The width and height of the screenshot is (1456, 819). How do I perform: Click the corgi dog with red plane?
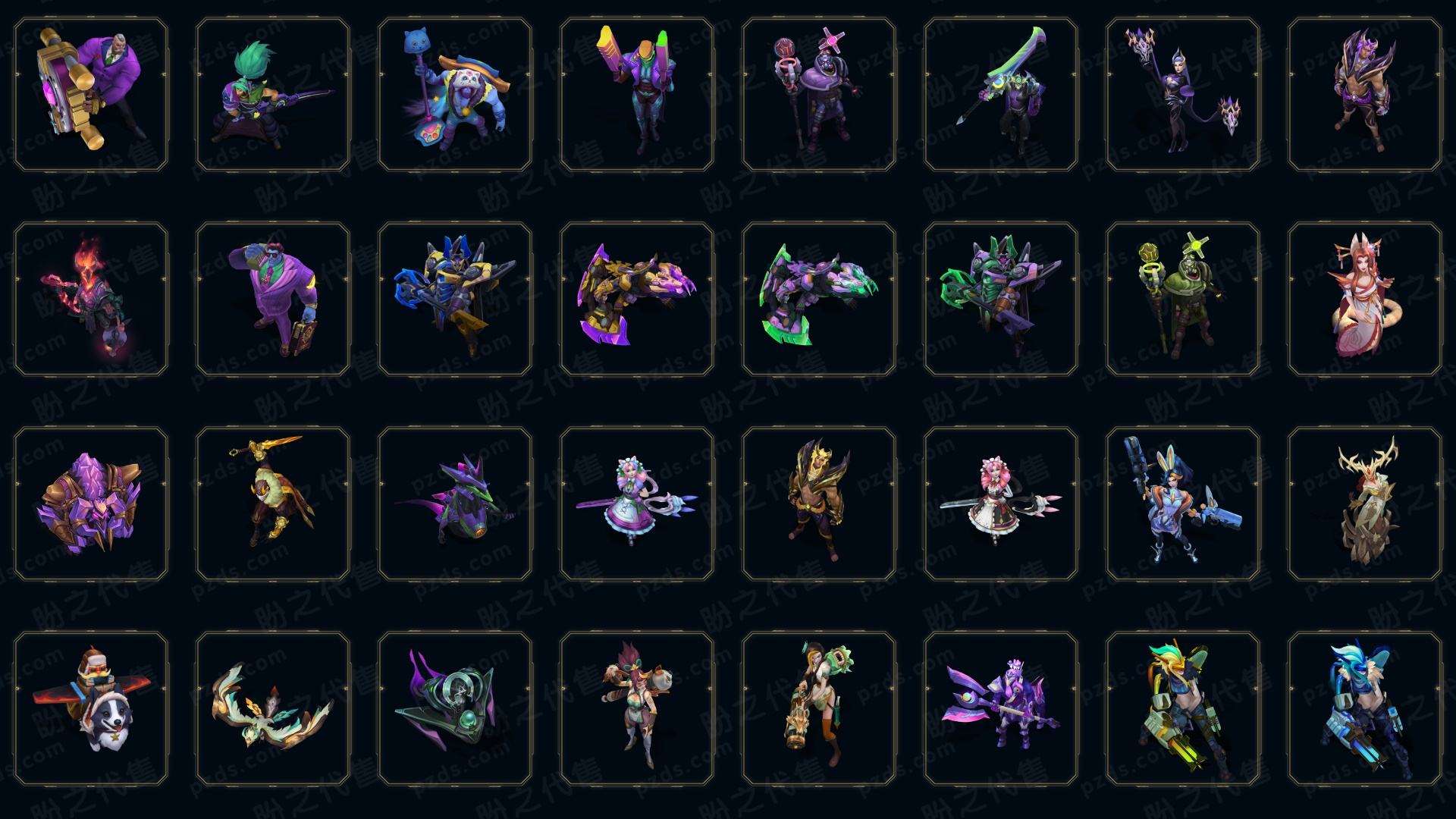(91, 708)
